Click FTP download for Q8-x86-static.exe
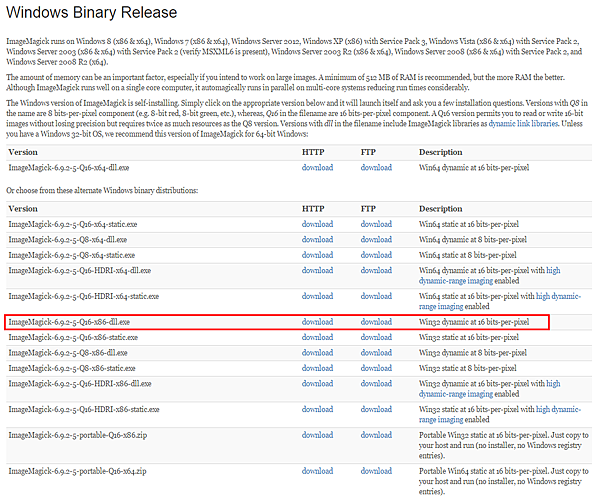The image size is (600, 496). (x=376, y=368)
